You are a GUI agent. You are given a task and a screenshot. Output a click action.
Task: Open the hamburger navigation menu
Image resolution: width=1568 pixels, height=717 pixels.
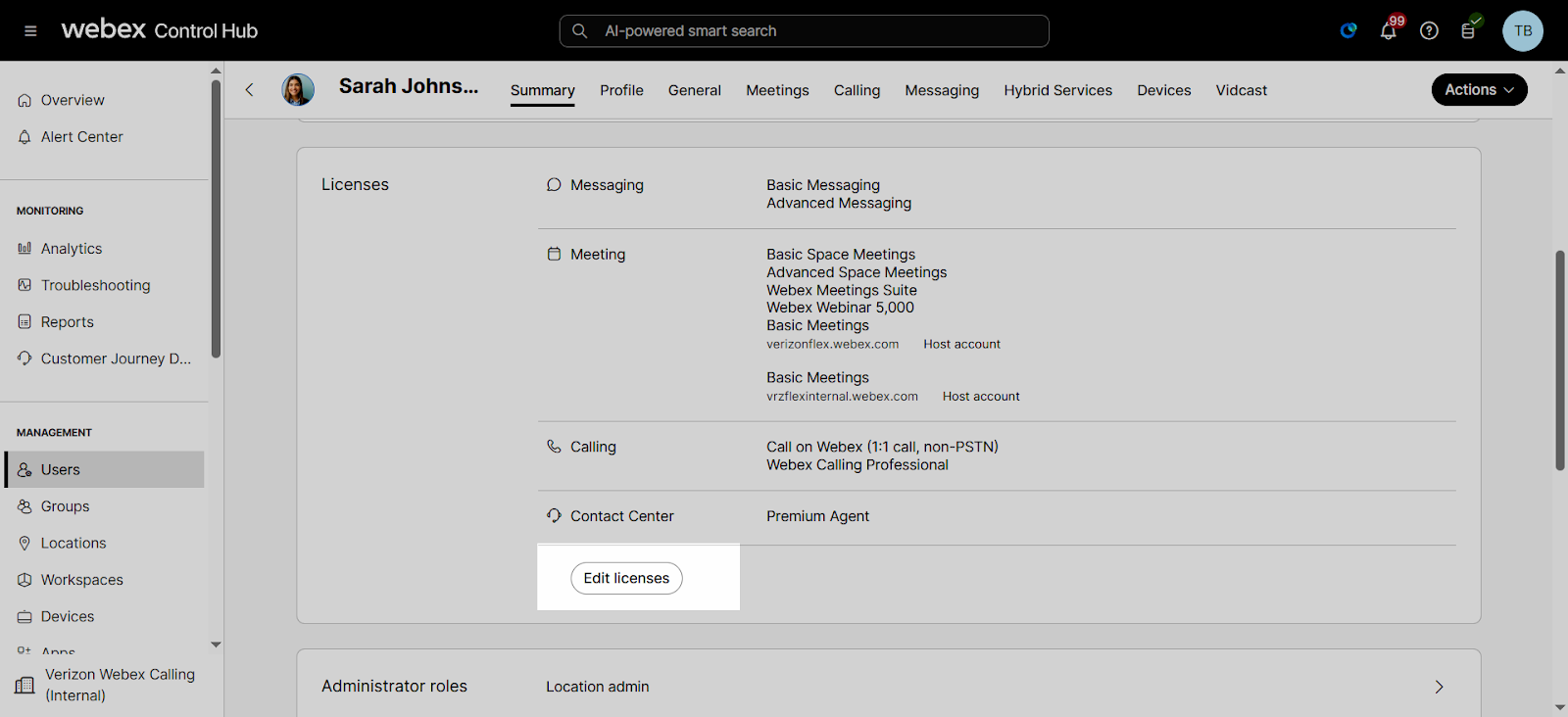30,31
